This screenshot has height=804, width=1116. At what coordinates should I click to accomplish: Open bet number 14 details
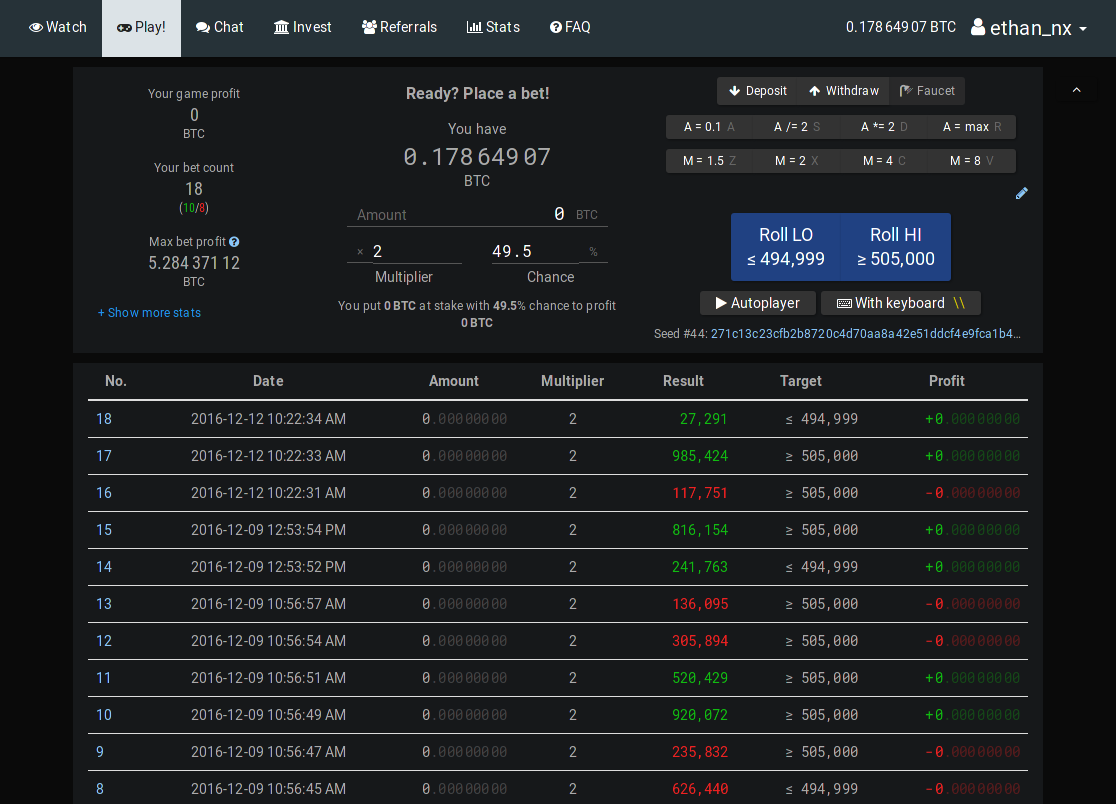[x=104, y=567]
